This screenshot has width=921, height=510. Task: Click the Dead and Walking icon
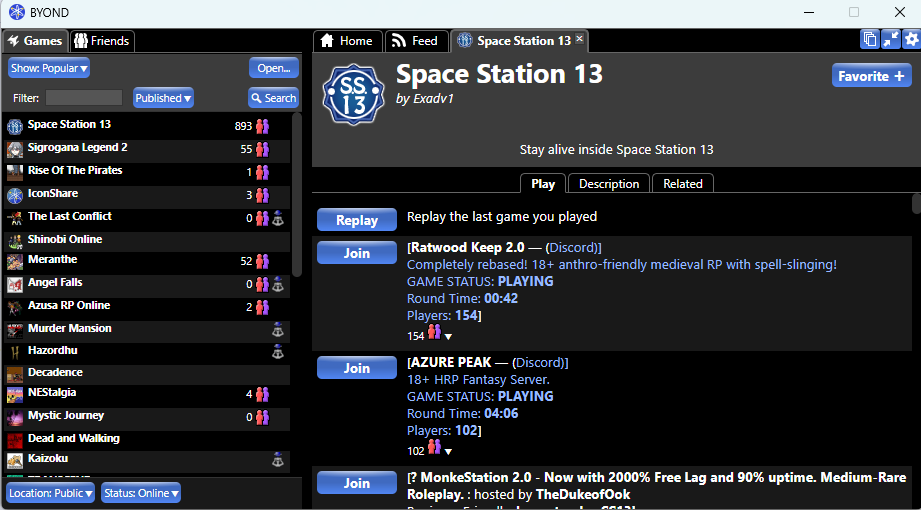(15, 440)
